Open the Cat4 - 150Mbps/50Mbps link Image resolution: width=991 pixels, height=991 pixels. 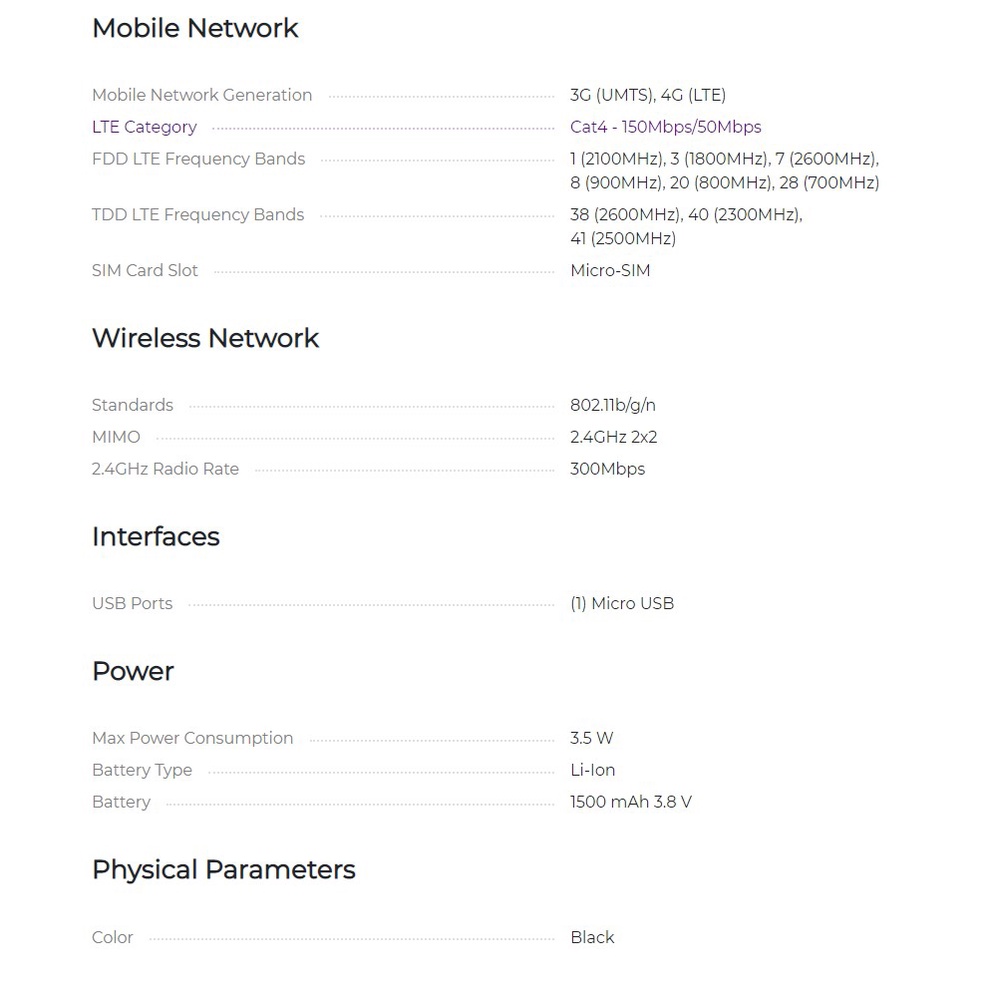[665, 127]
